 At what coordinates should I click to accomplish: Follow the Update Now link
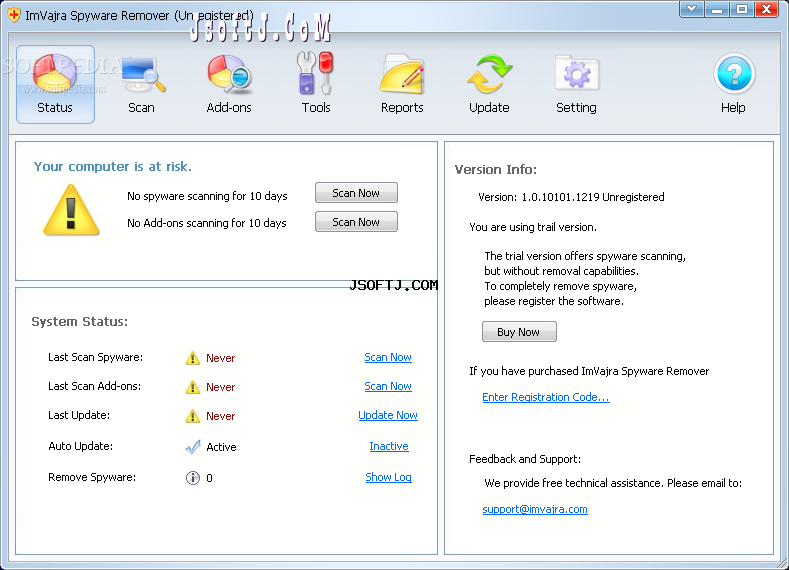click(x=388, y=416)
